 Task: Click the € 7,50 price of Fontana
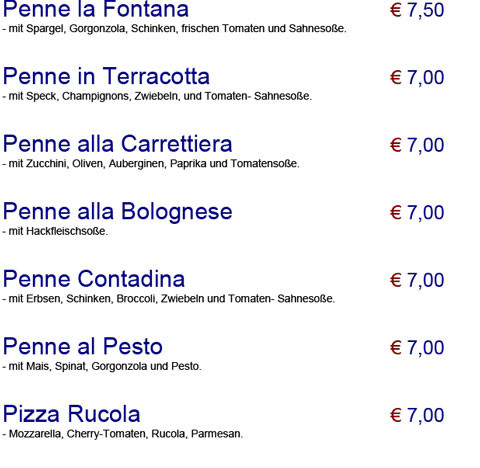(417, 10)
